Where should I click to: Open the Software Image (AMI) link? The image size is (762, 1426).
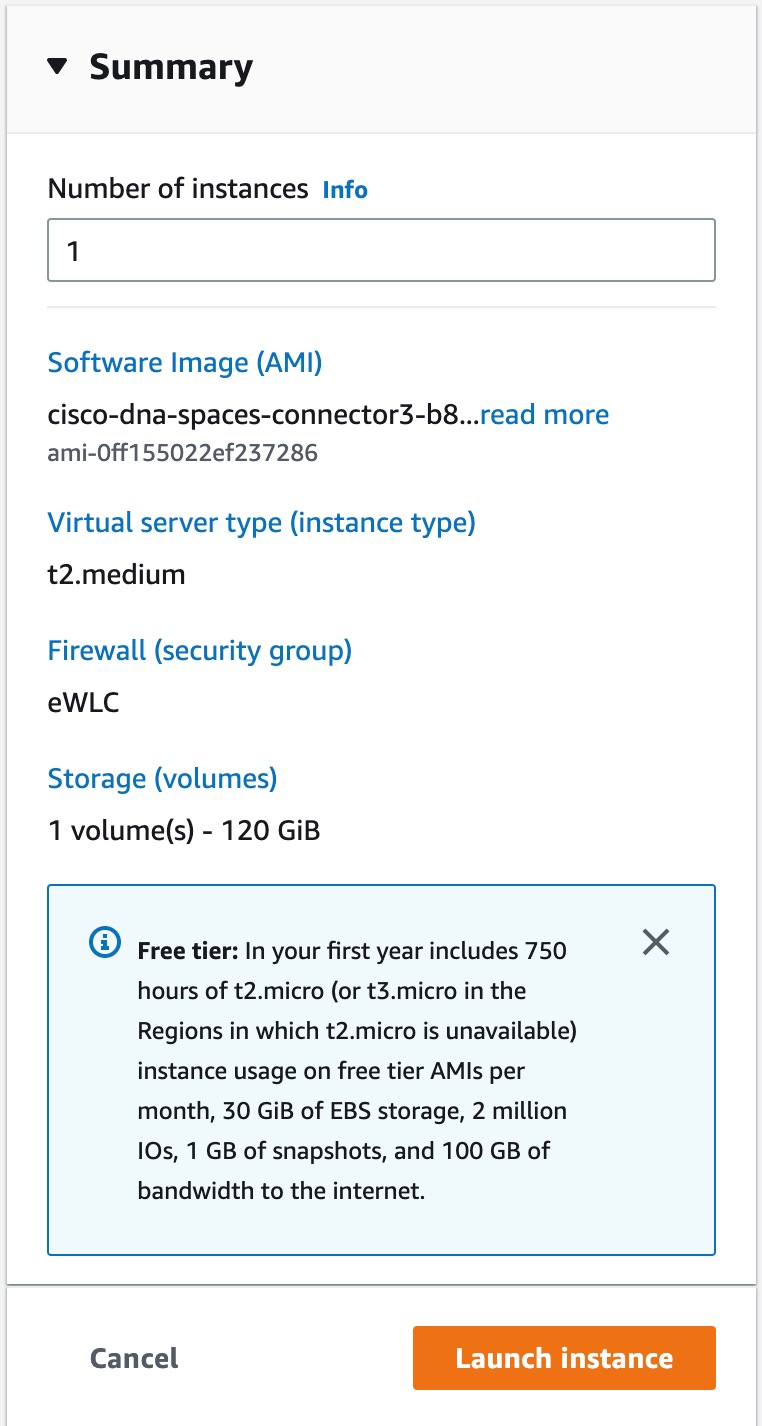pos(185,362)
